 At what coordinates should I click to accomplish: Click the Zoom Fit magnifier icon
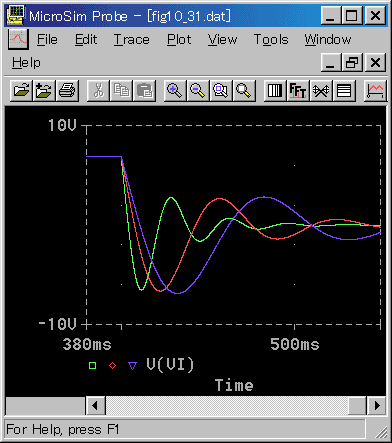[x=244, y=90]
